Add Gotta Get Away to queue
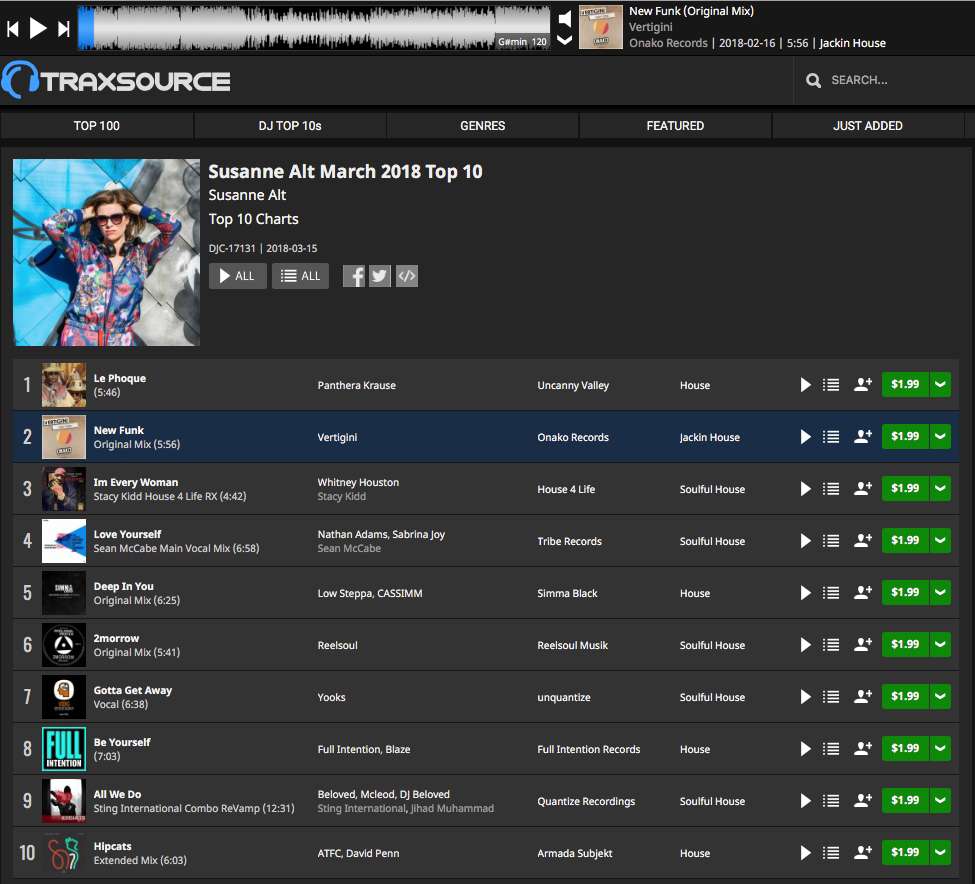The image size is (975, 884). coord(831,697)
